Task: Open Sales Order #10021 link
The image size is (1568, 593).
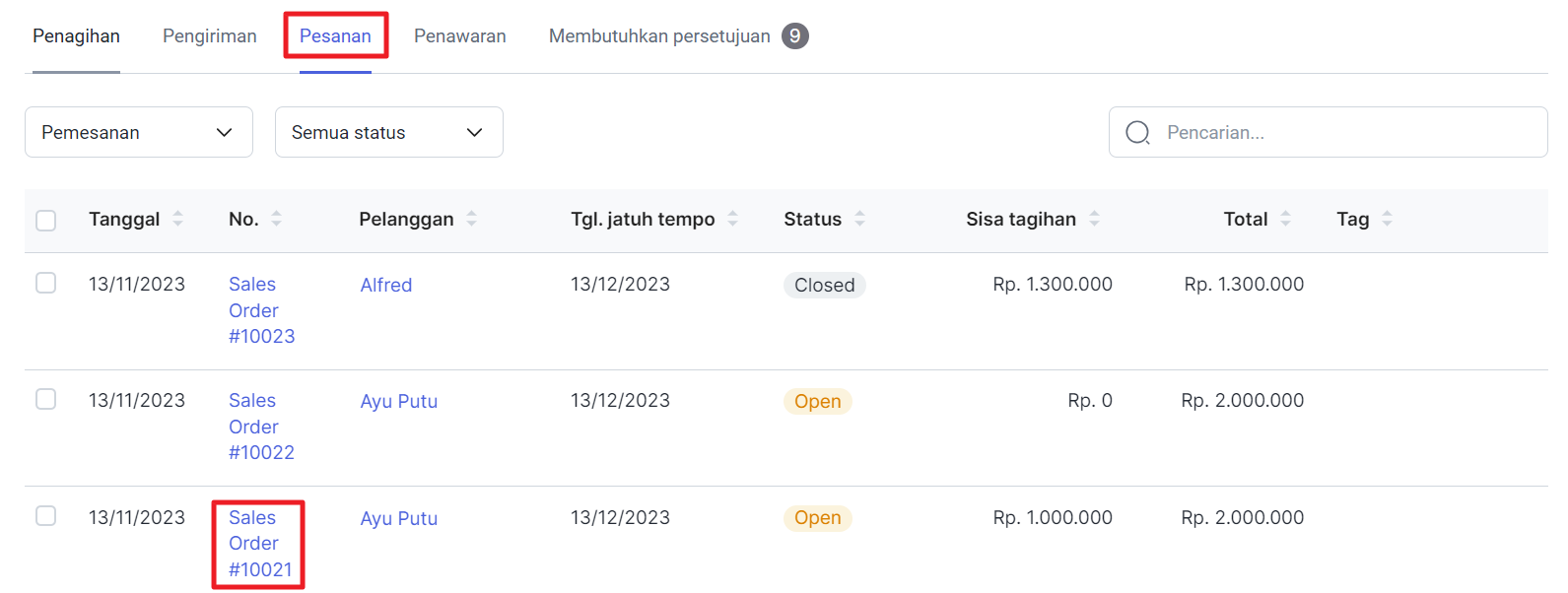Action: click(x=258, y=544)
